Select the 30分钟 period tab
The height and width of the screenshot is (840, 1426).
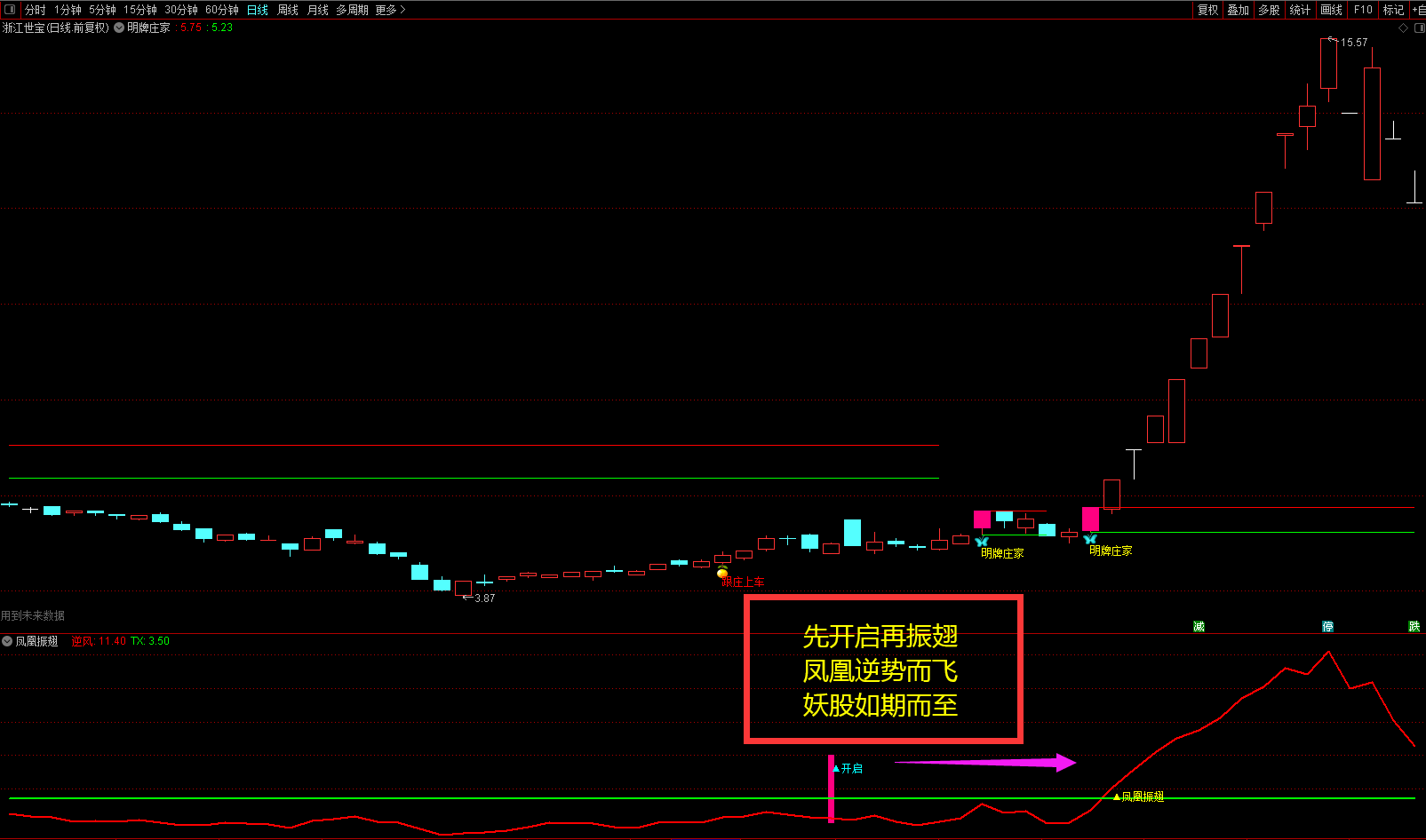[x=181, y=10]
